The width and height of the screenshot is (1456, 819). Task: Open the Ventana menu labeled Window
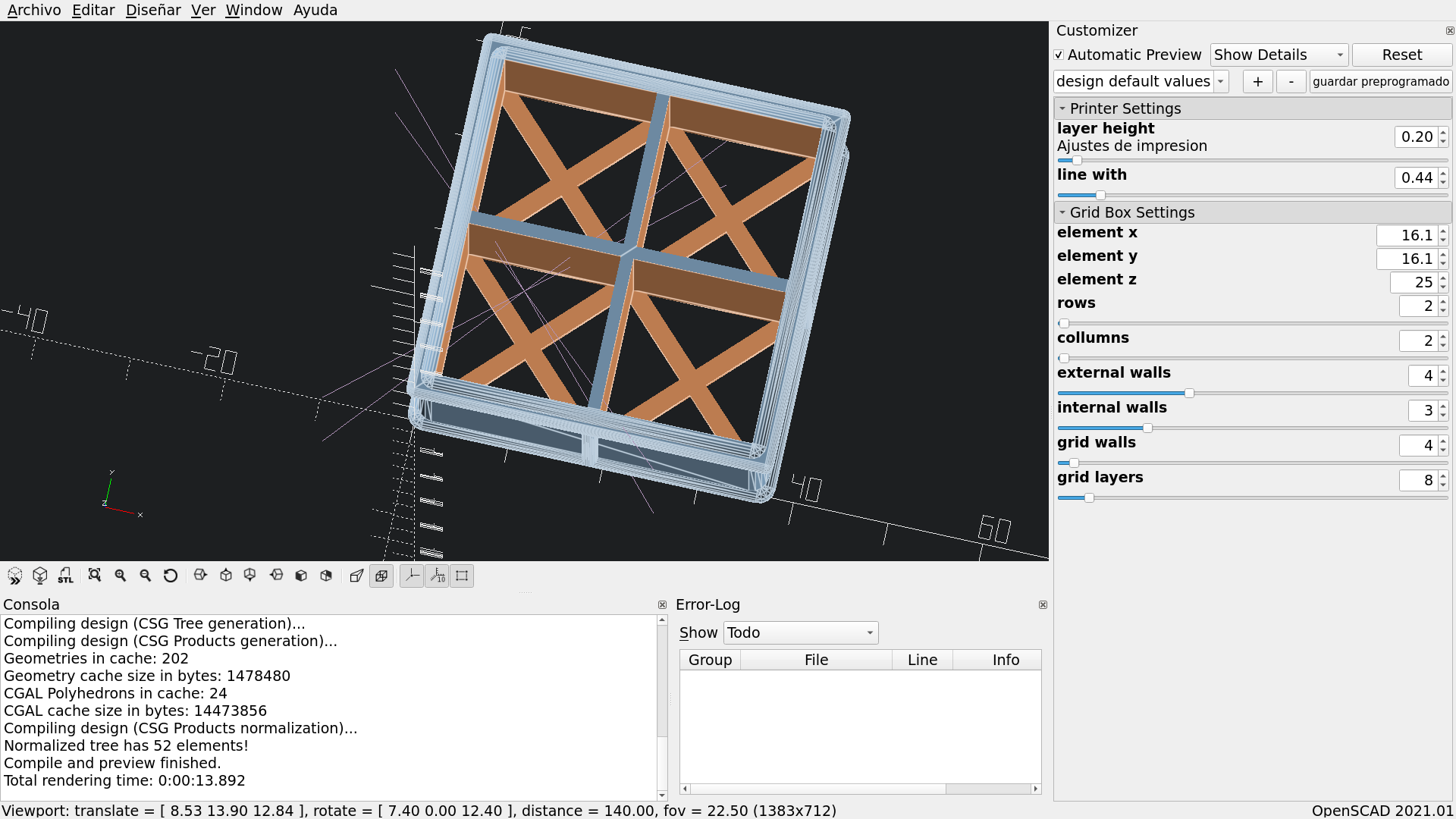tap(254, 10)
